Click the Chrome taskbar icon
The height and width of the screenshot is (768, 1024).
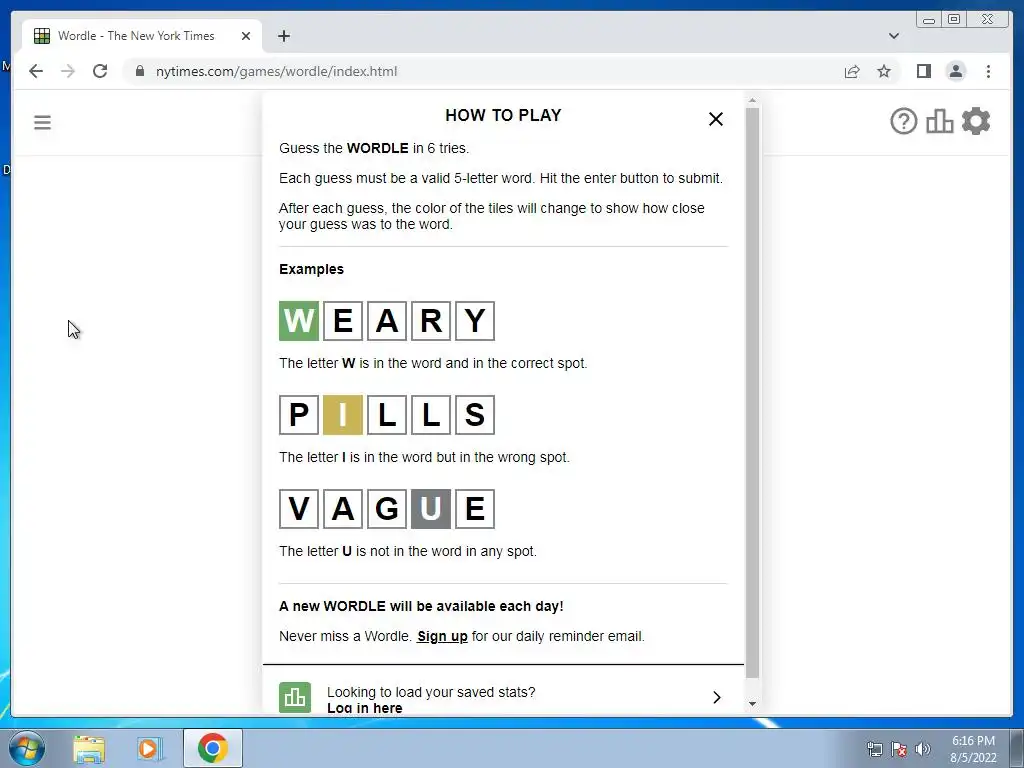pos(213,748)
